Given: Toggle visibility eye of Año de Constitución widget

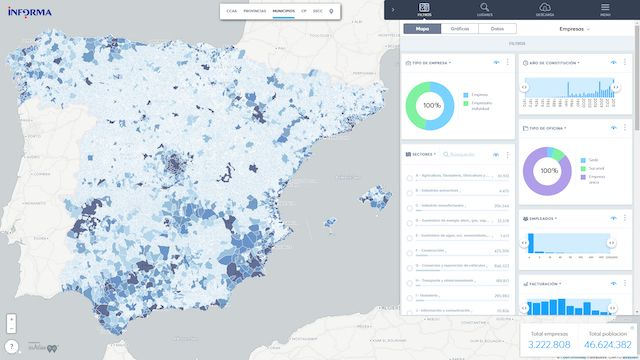Looking at the screenshot, I should point(613,62).
